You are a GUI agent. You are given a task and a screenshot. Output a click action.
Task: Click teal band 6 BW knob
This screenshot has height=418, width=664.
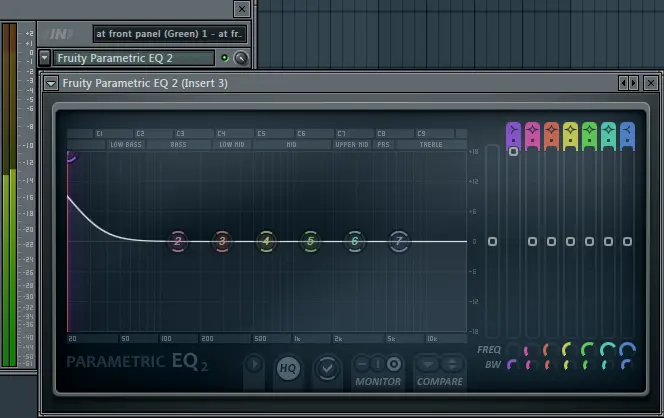coord(608,365)
